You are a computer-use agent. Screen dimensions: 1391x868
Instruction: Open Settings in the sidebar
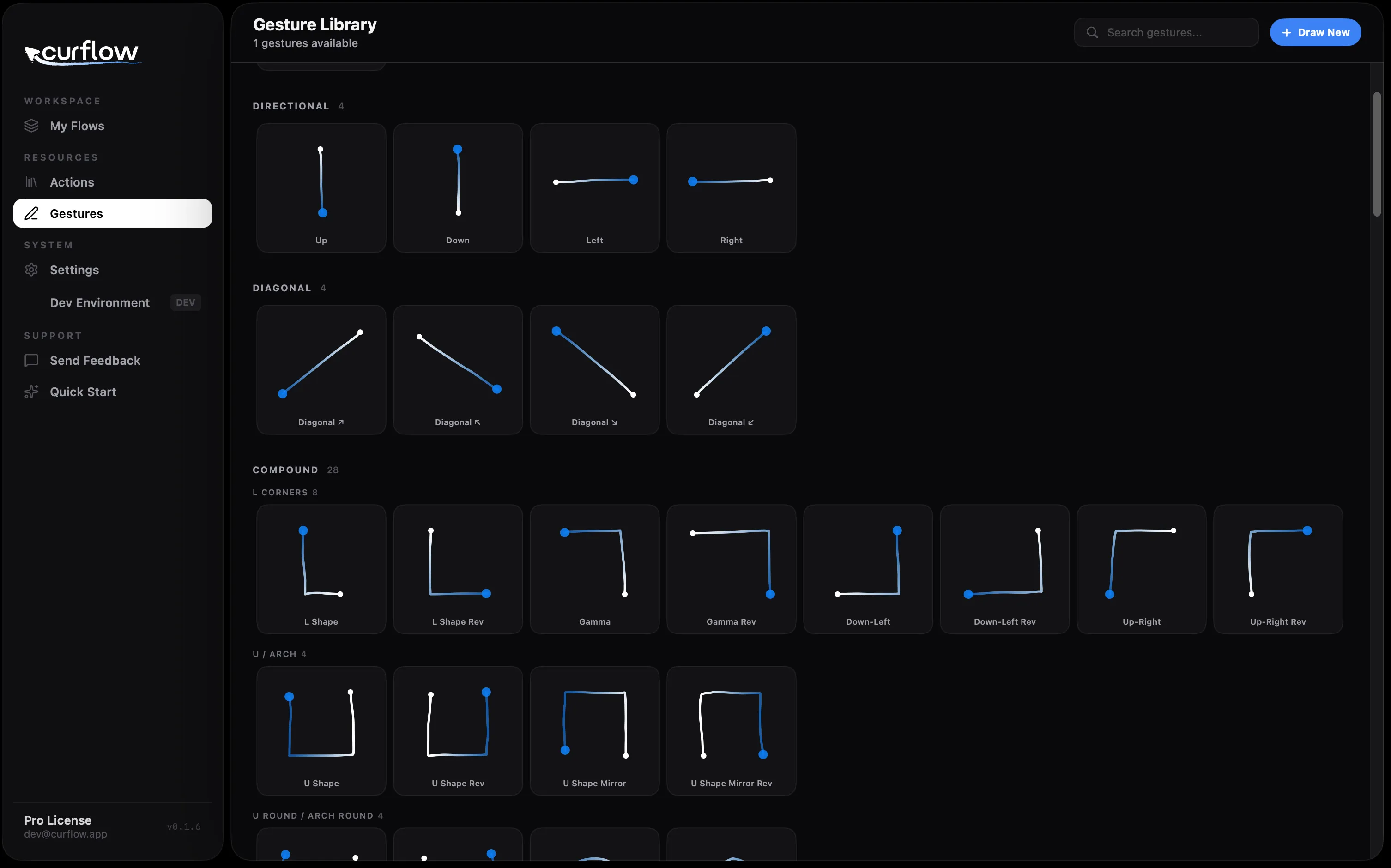click(x=113, y=270)
